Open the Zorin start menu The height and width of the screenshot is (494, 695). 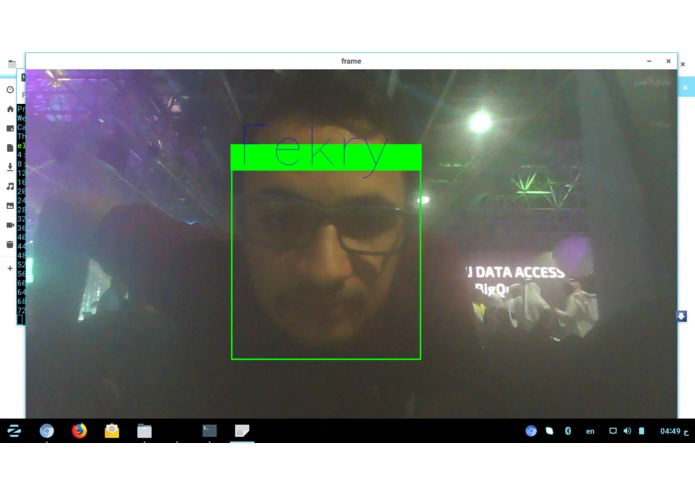(14, 431)
